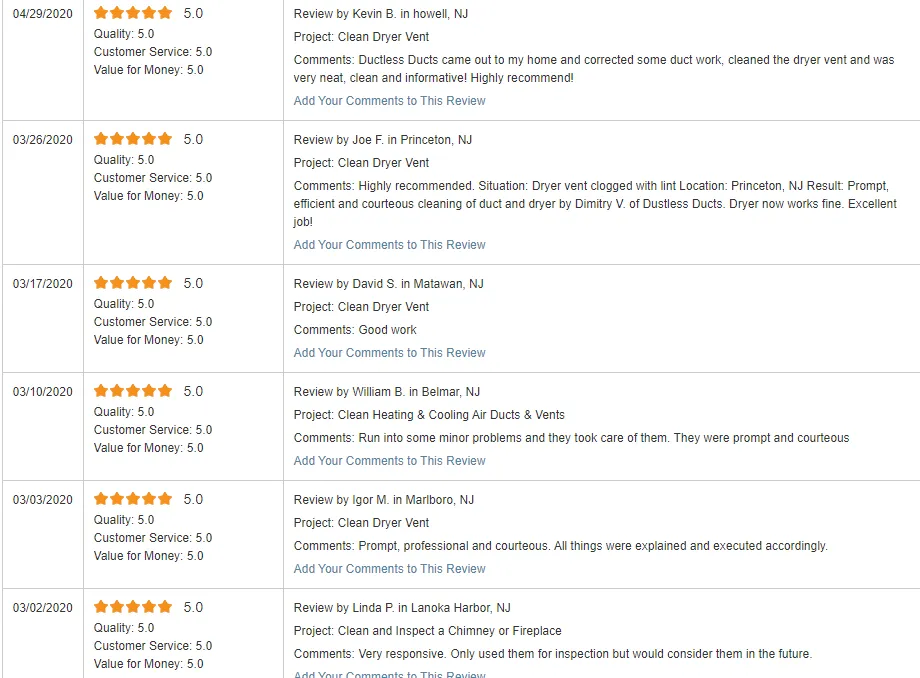Click the 03/26/2020 review date

(x=42, y=140)
